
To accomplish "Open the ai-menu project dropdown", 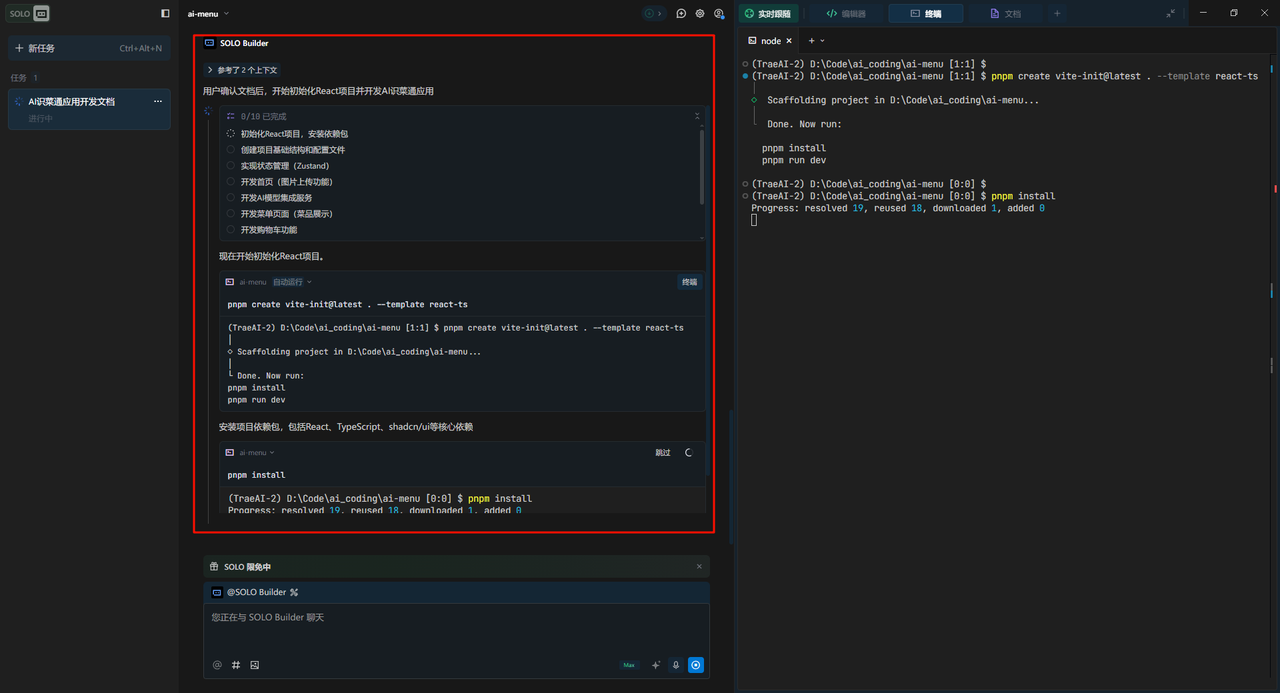I will point(208,14).
